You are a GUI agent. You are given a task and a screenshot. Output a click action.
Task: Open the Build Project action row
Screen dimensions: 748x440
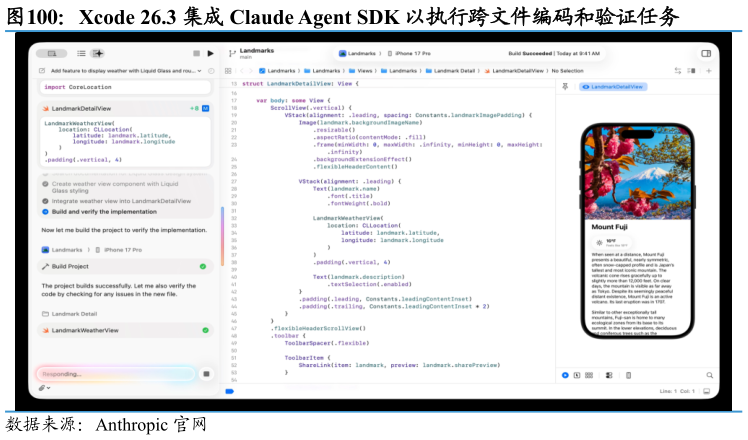(x=125, y=266)
